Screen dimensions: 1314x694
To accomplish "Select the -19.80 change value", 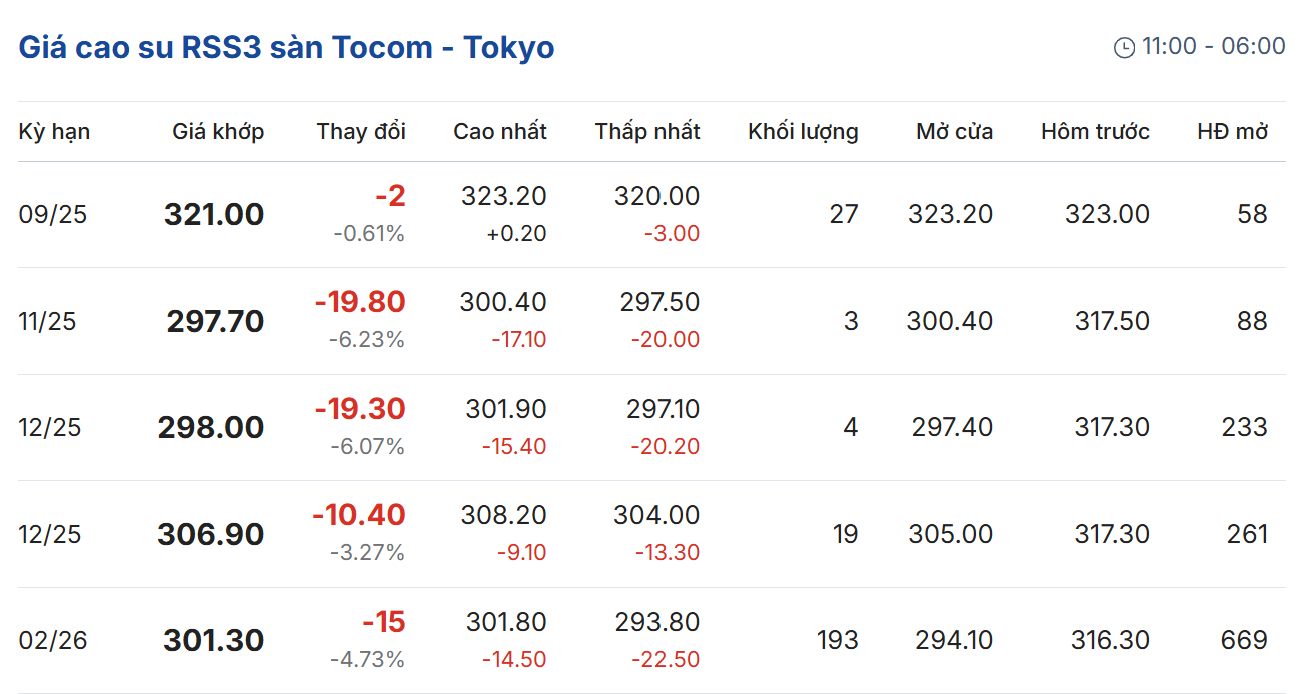I will point(360,302).
